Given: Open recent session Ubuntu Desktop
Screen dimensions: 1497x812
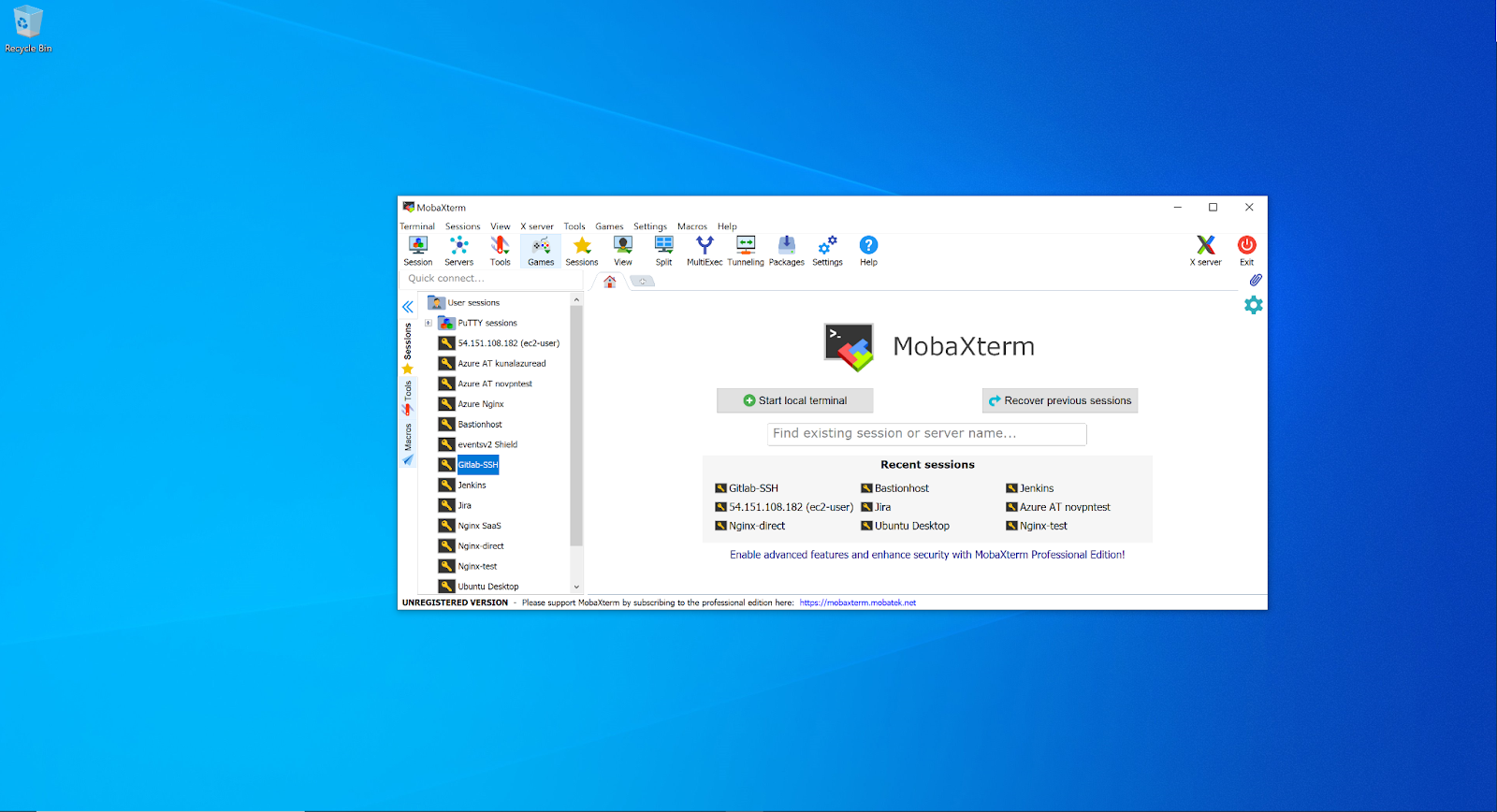Looking at the screenshot, I should click(x=906, y=526).
